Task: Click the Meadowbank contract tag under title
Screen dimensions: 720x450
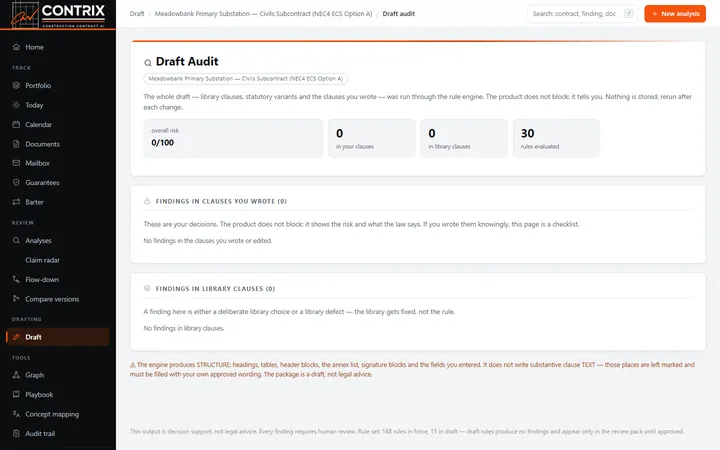Action: (246, 79)
